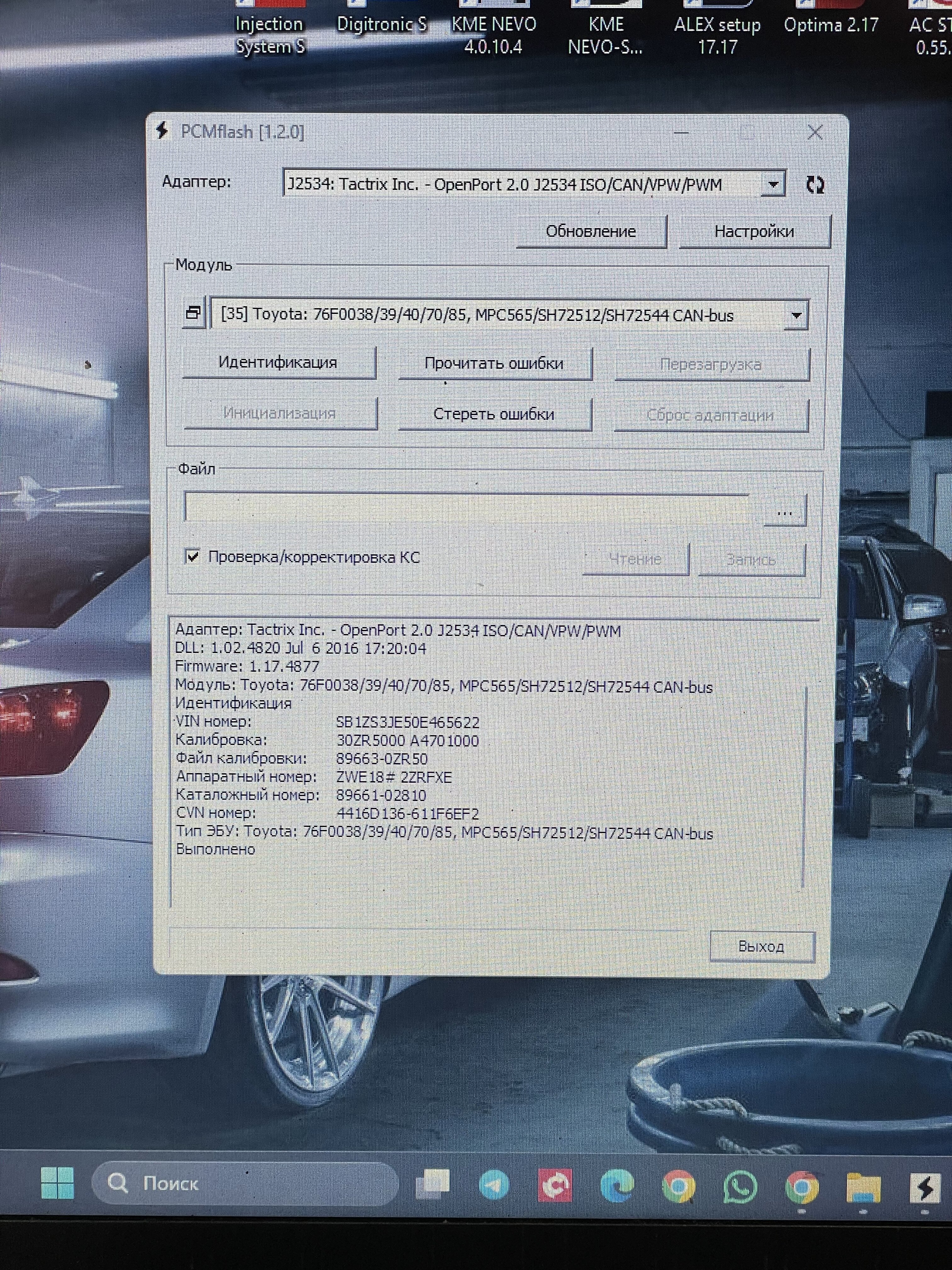952x1270 pixels.
Task: Open WhatsApp from the taskbar
Action: point(740,1186)
